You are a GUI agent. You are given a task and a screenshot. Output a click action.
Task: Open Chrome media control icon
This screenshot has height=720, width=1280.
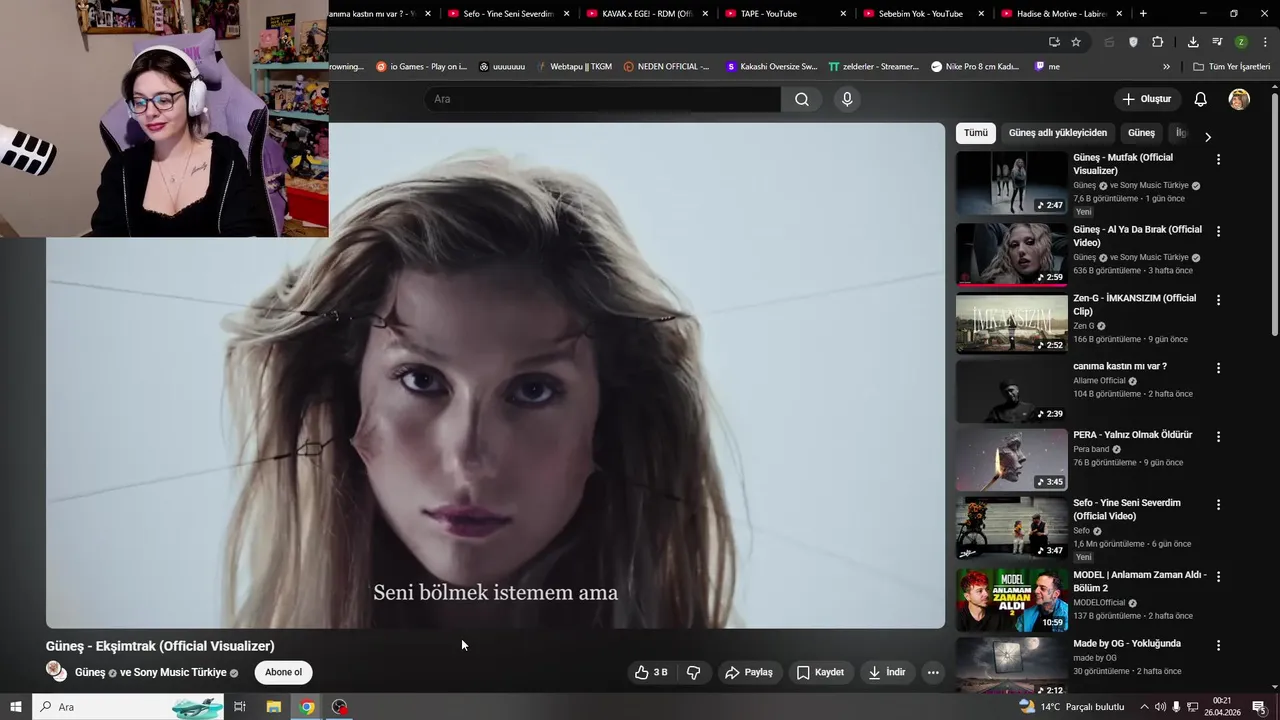(x=1217, y=42)
